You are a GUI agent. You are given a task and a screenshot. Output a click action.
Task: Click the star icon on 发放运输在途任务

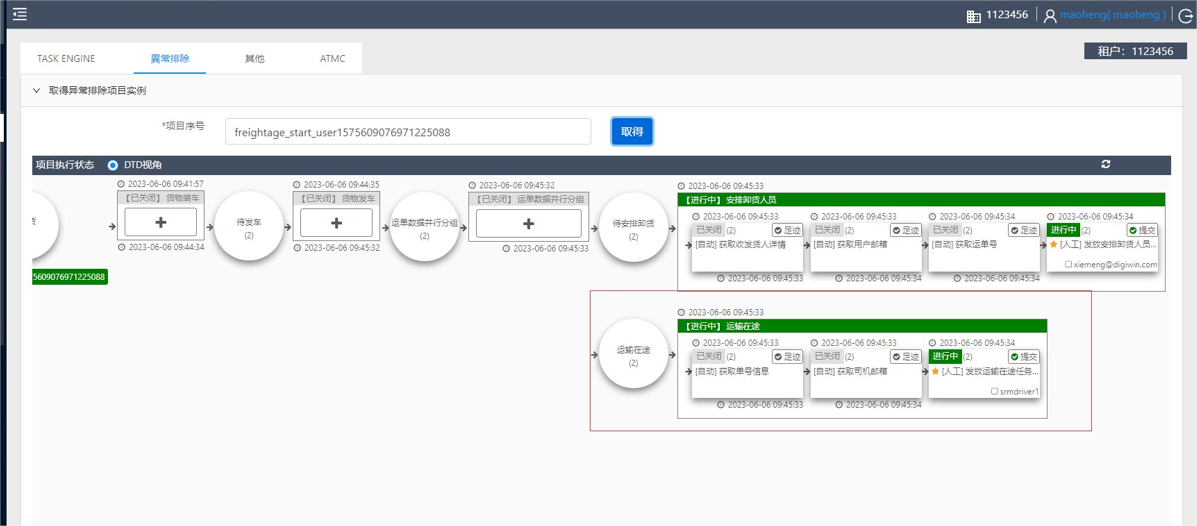935,371
